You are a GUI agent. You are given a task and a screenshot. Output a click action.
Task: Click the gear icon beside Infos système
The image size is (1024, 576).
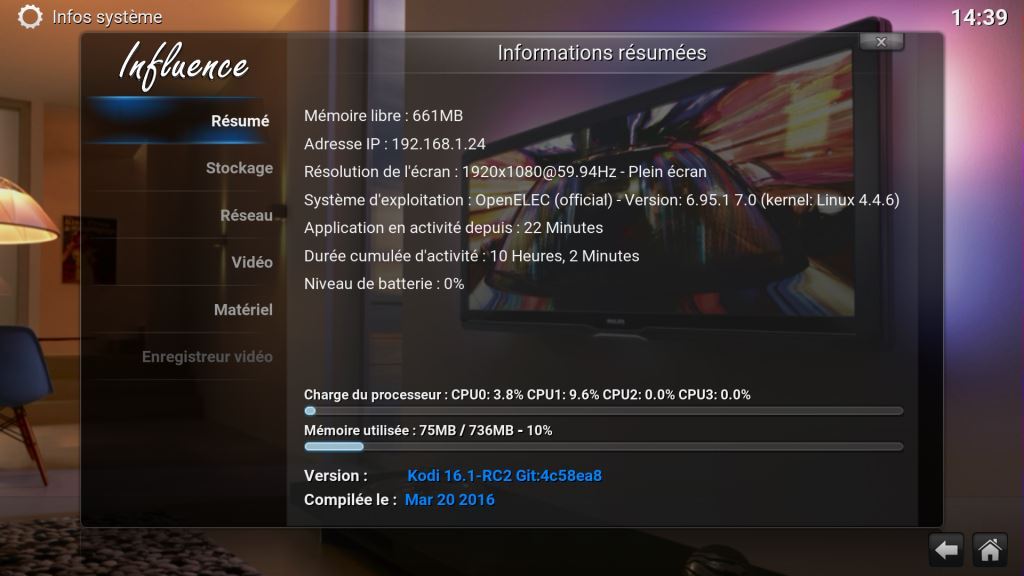click(x=31, y=17)
